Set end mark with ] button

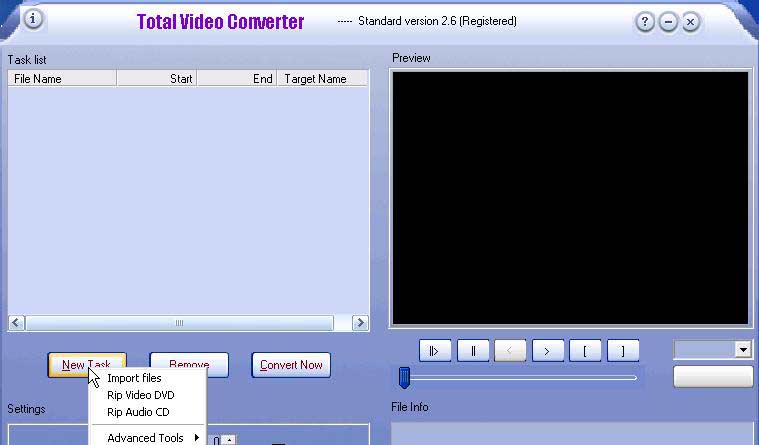623,351
